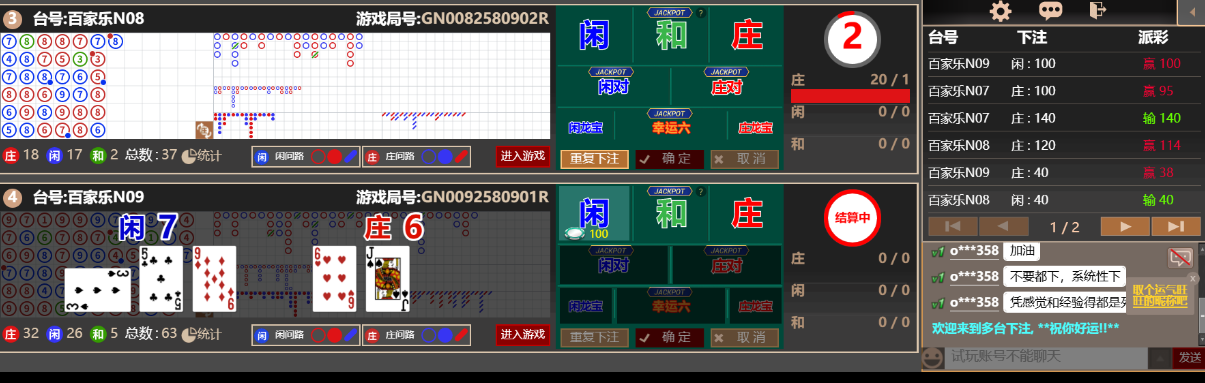This screenshot has width=1205, height=383.
Task: Click the logout door icon
Action: click(x=1098, y=11)
